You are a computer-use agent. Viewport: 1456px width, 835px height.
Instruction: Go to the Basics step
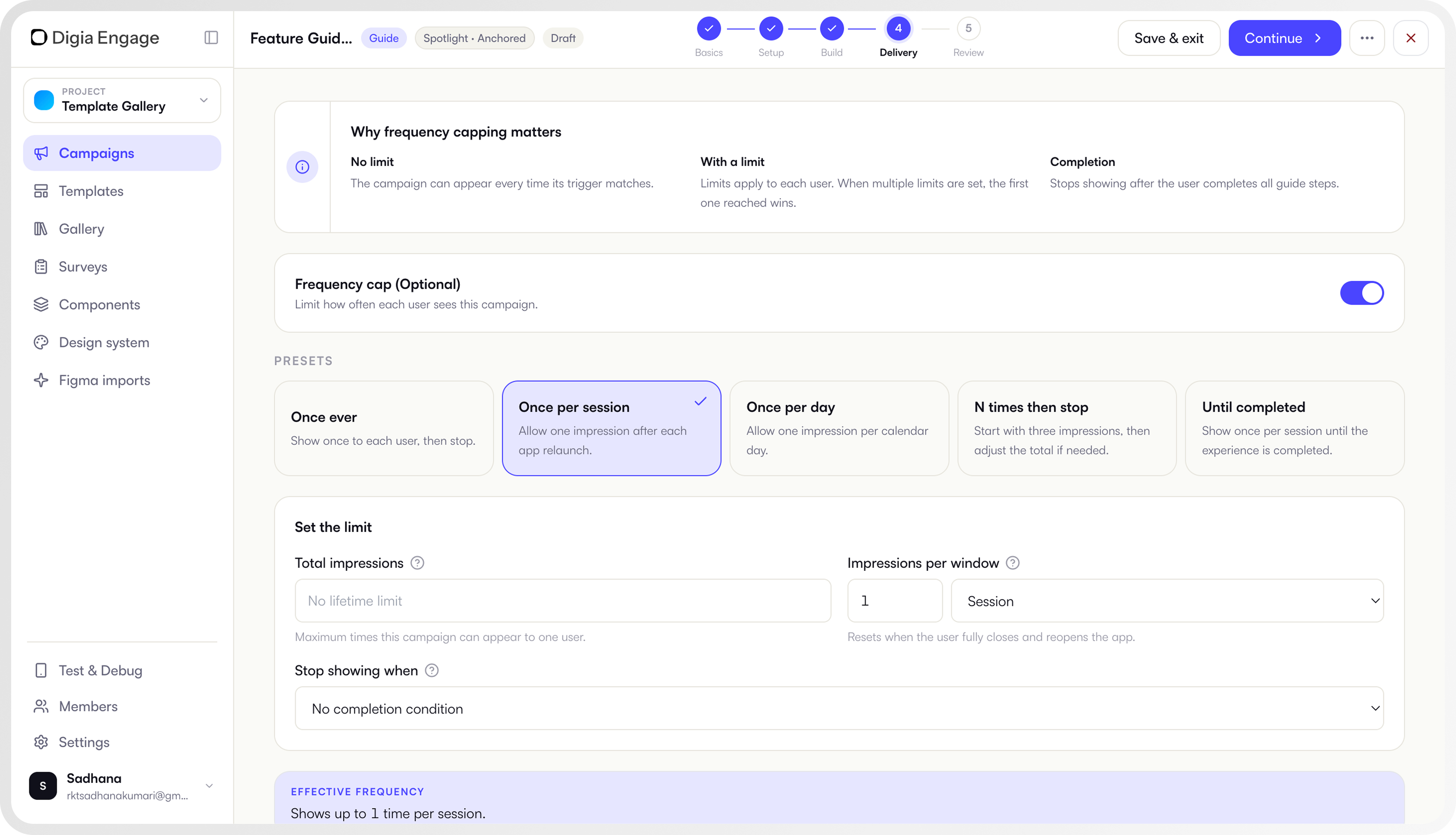coord(709,37)
